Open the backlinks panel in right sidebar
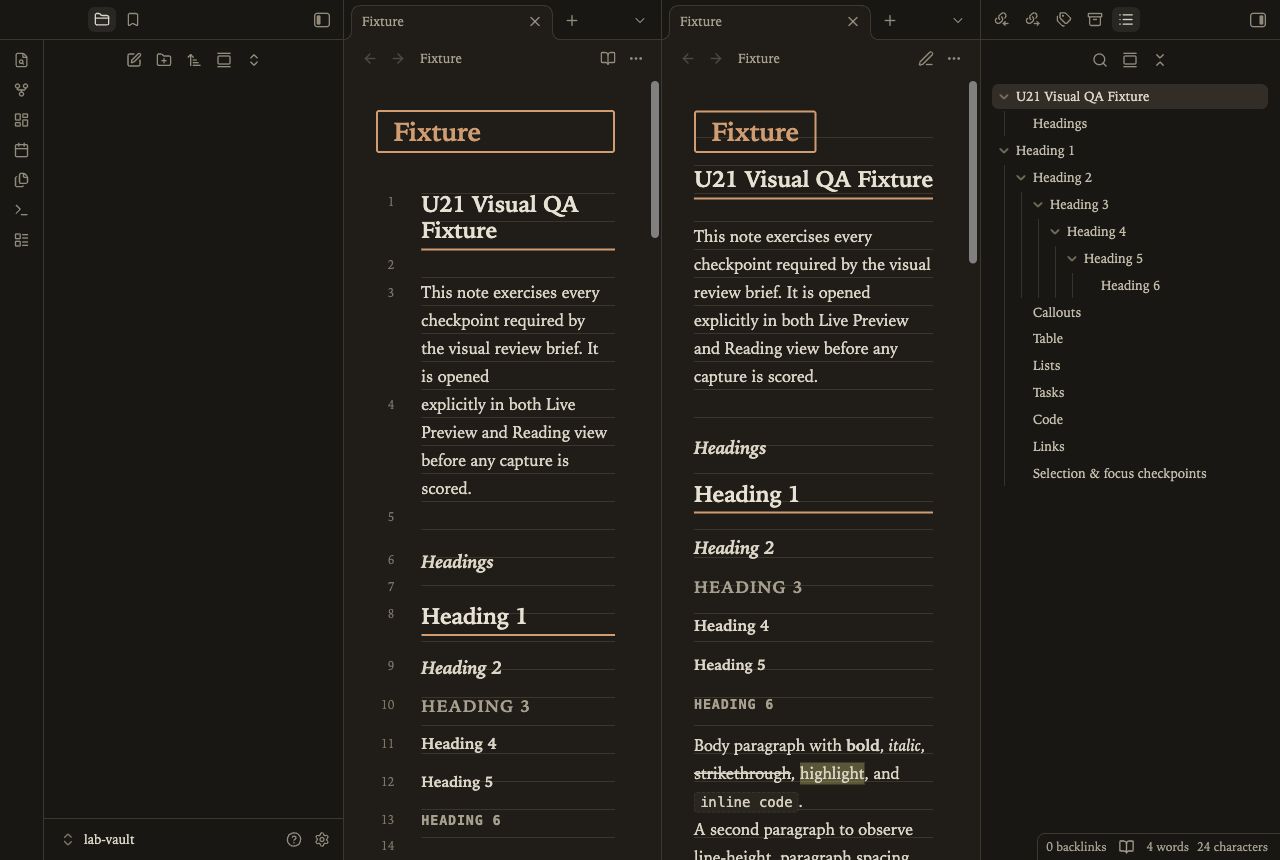 pyautogui.click(x=1002, y=20)
